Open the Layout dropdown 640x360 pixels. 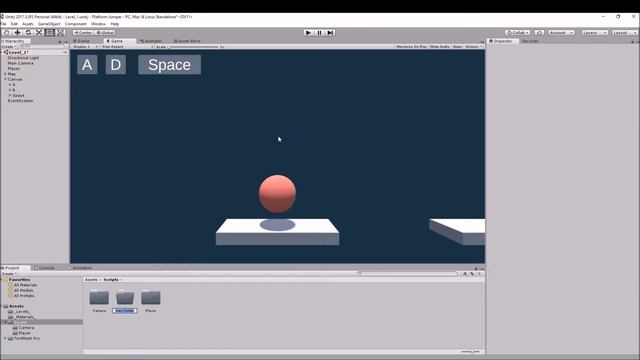pyautogui.click(x=624, y=32)
